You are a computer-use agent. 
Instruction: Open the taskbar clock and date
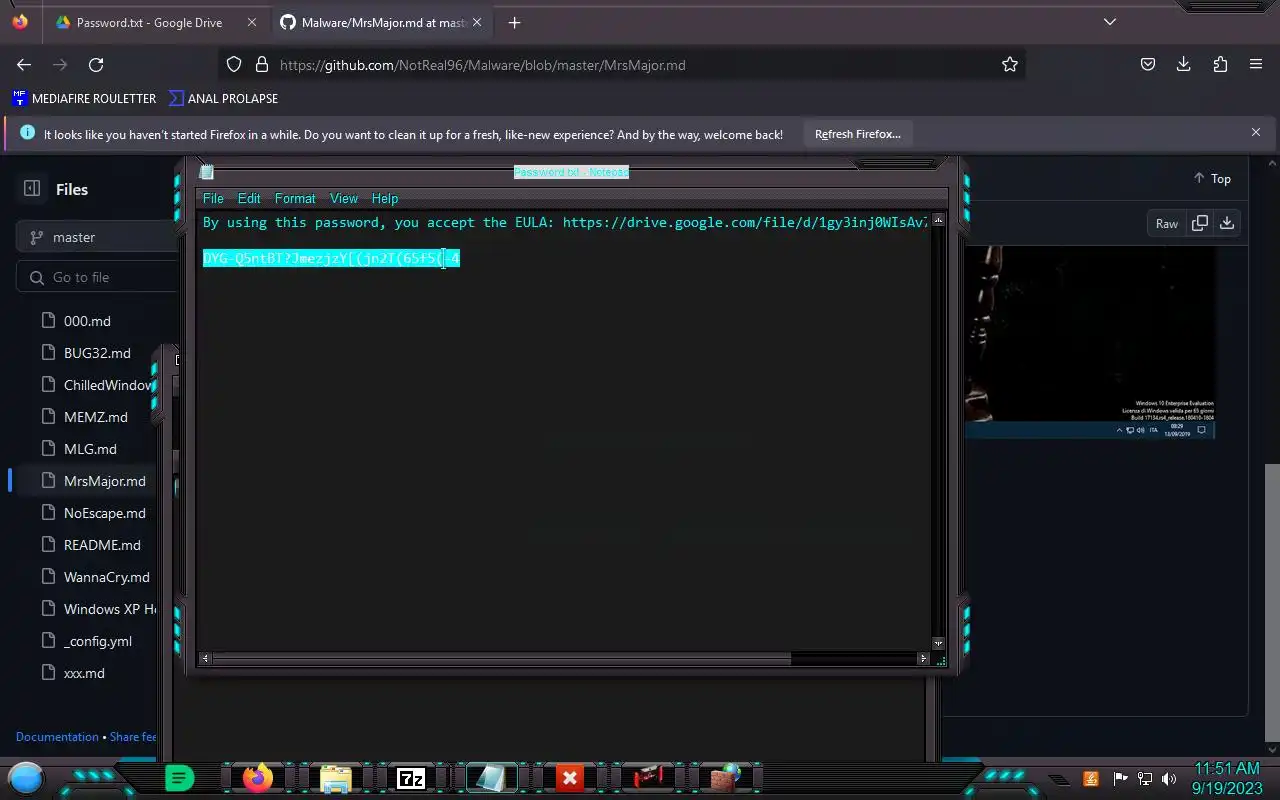[1226, 778]
